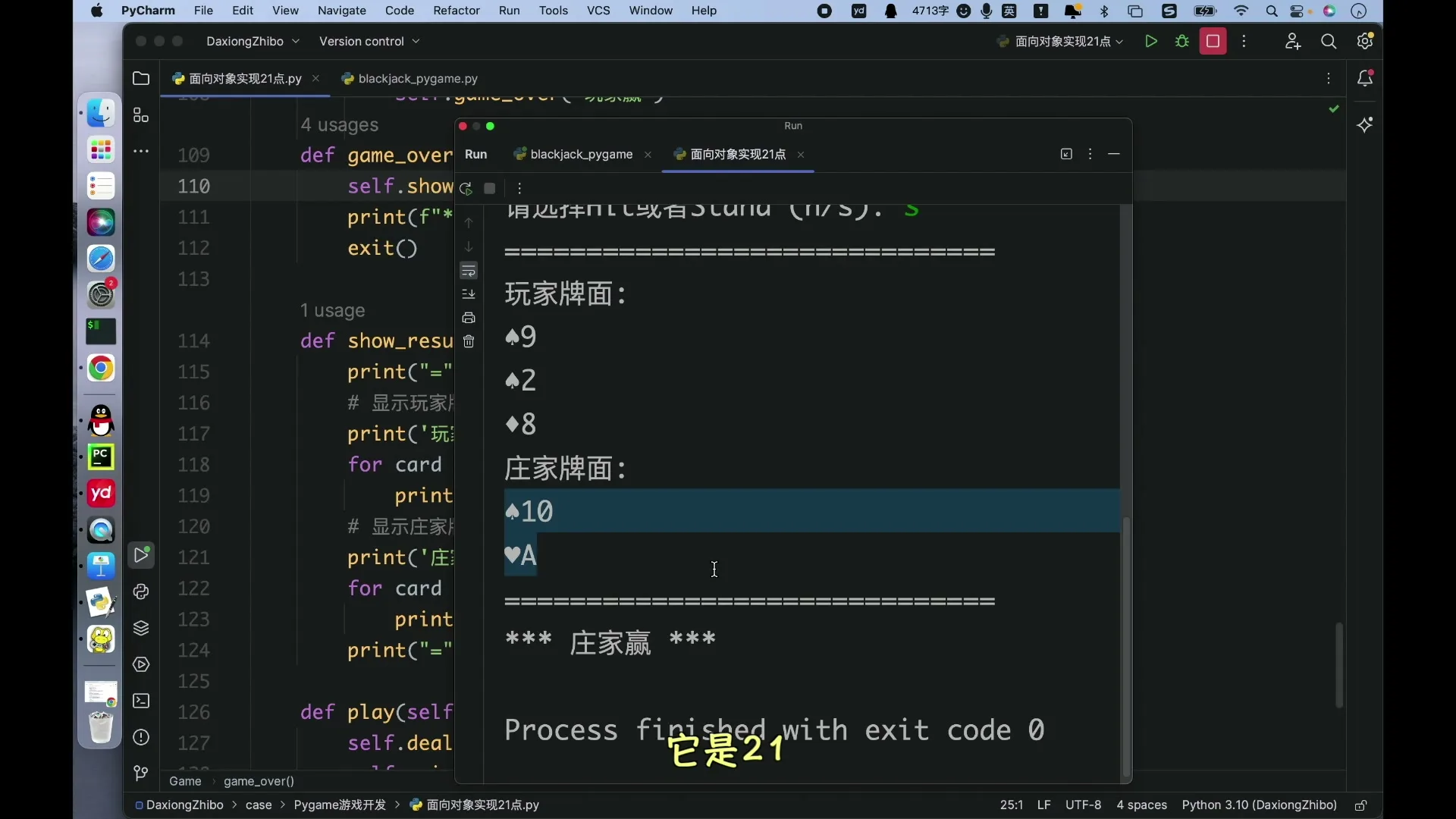Click stop square in Run panel toolbar
Screen dimensions: 1456x819
[490, 188]
